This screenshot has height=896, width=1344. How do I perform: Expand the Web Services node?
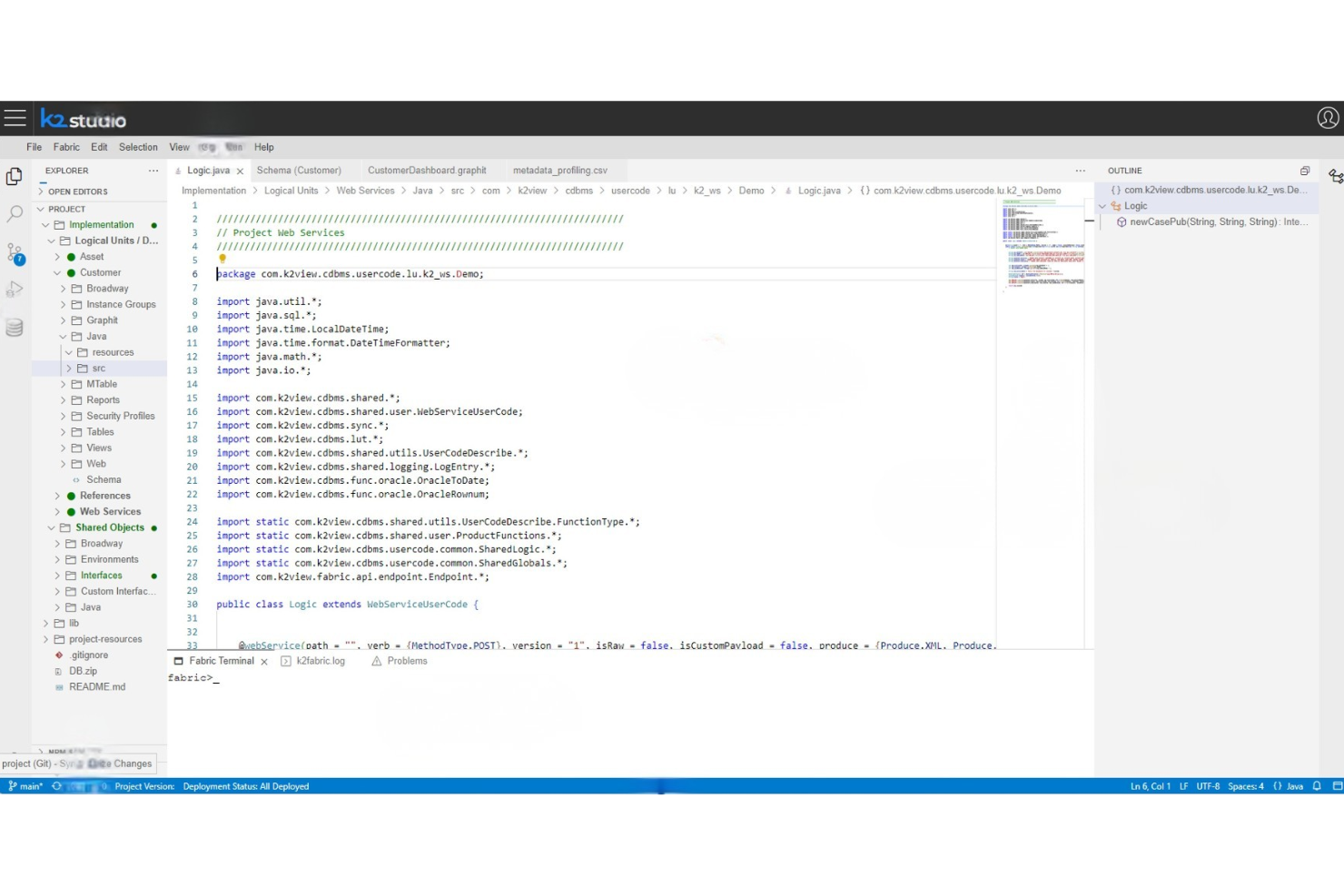coord(57,512)
